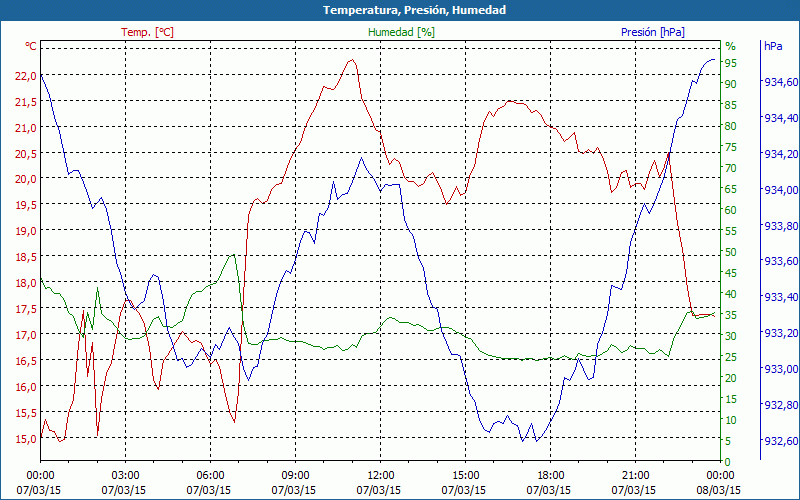The height and width of the screenshot is (500, 800).
Task: Click the 06:00 time axis label
Action: pos(210,476)
